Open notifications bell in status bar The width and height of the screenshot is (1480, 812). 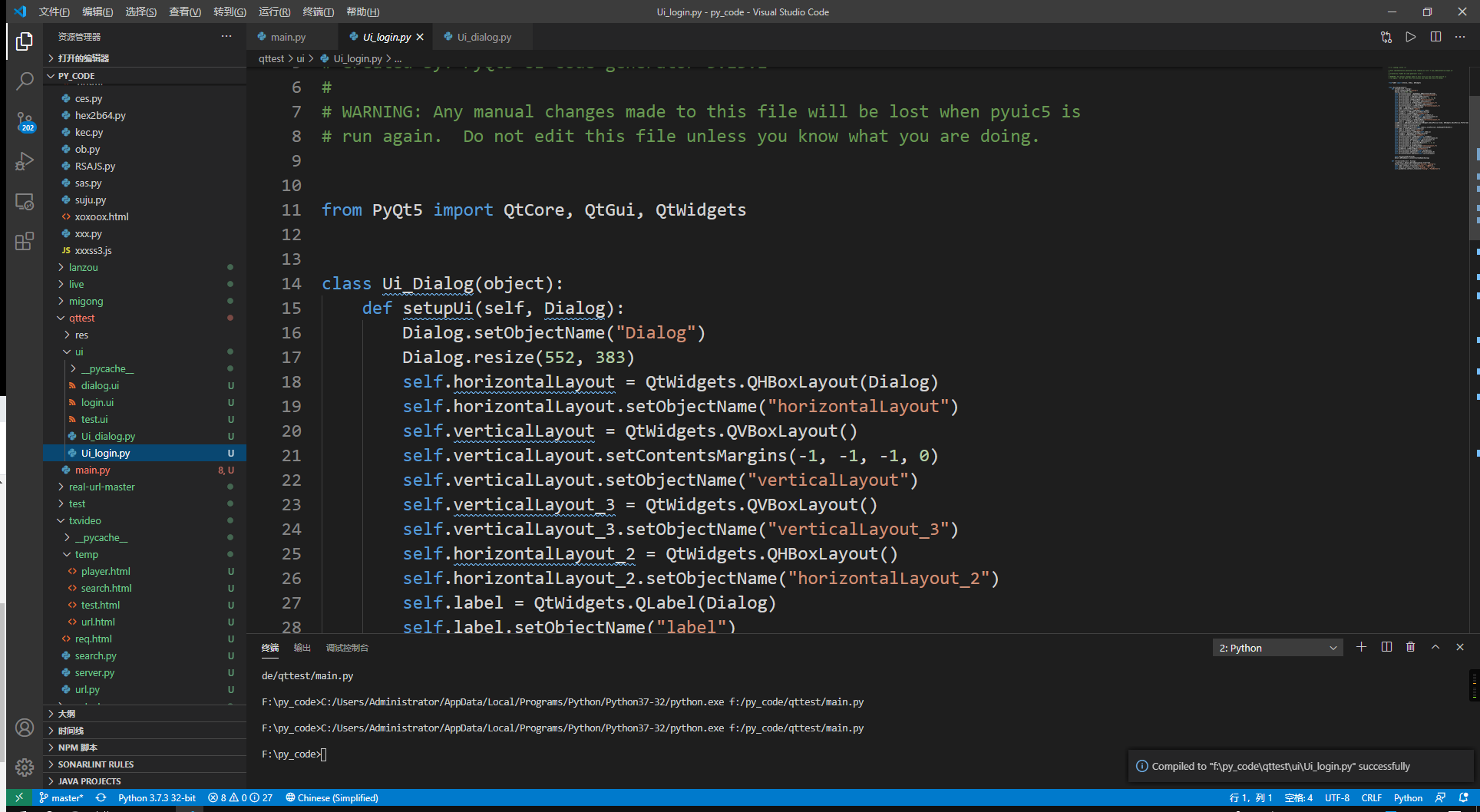[1464, 798]
